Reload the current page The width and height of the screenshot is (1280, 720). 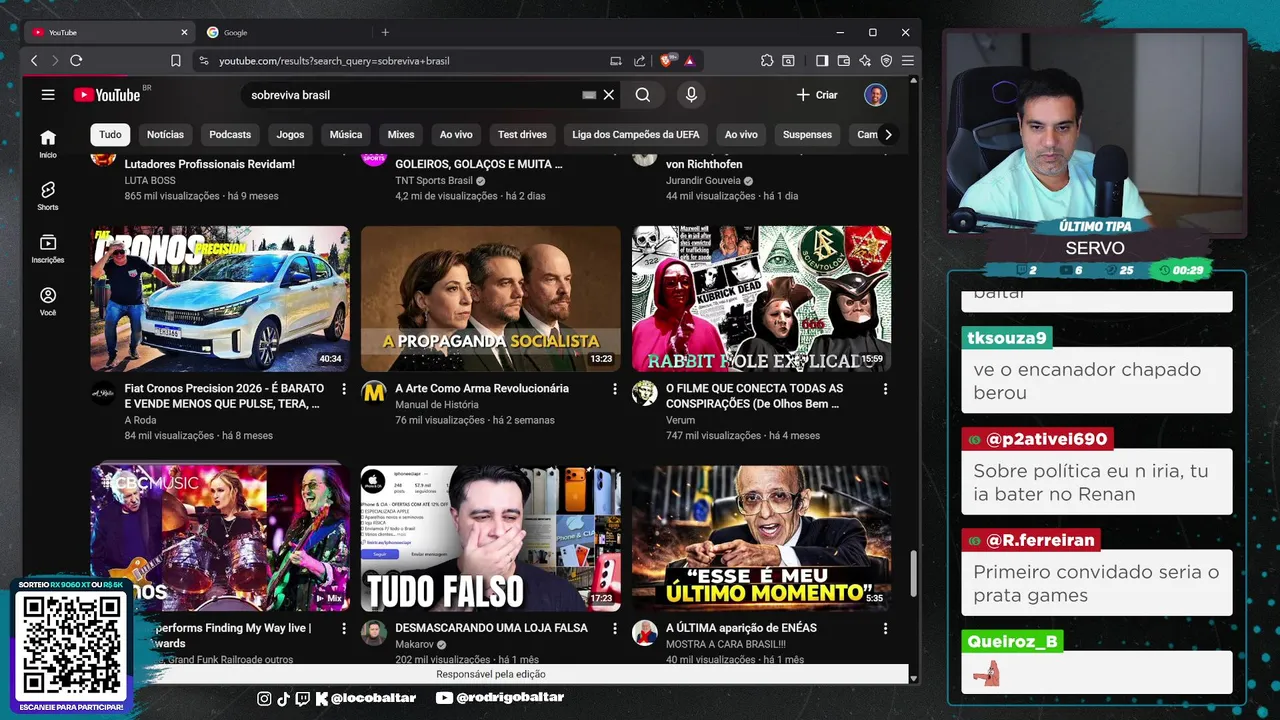click(x=76, y=61)
